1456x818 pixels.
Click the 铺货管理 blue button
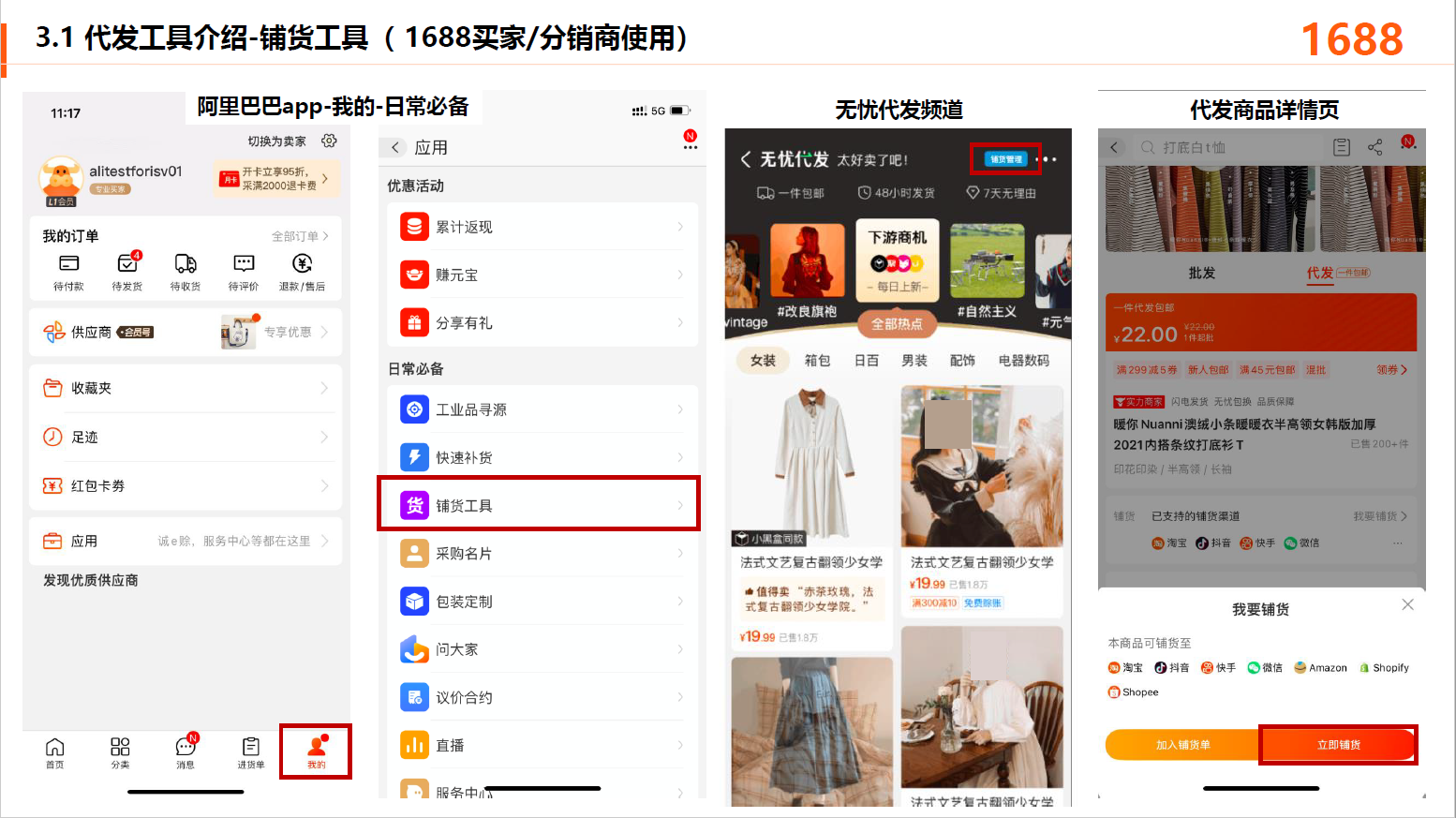click(1006, 159)
